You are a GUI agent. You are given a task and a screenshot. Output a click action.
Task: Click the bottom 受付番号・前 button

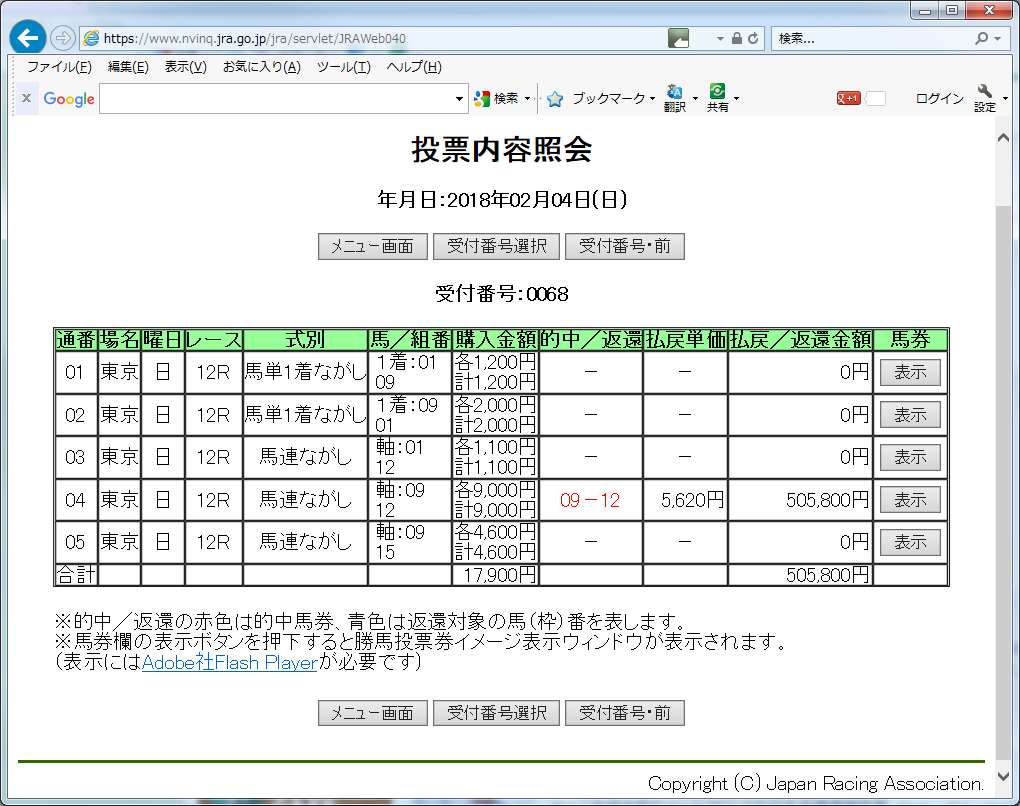624,713
